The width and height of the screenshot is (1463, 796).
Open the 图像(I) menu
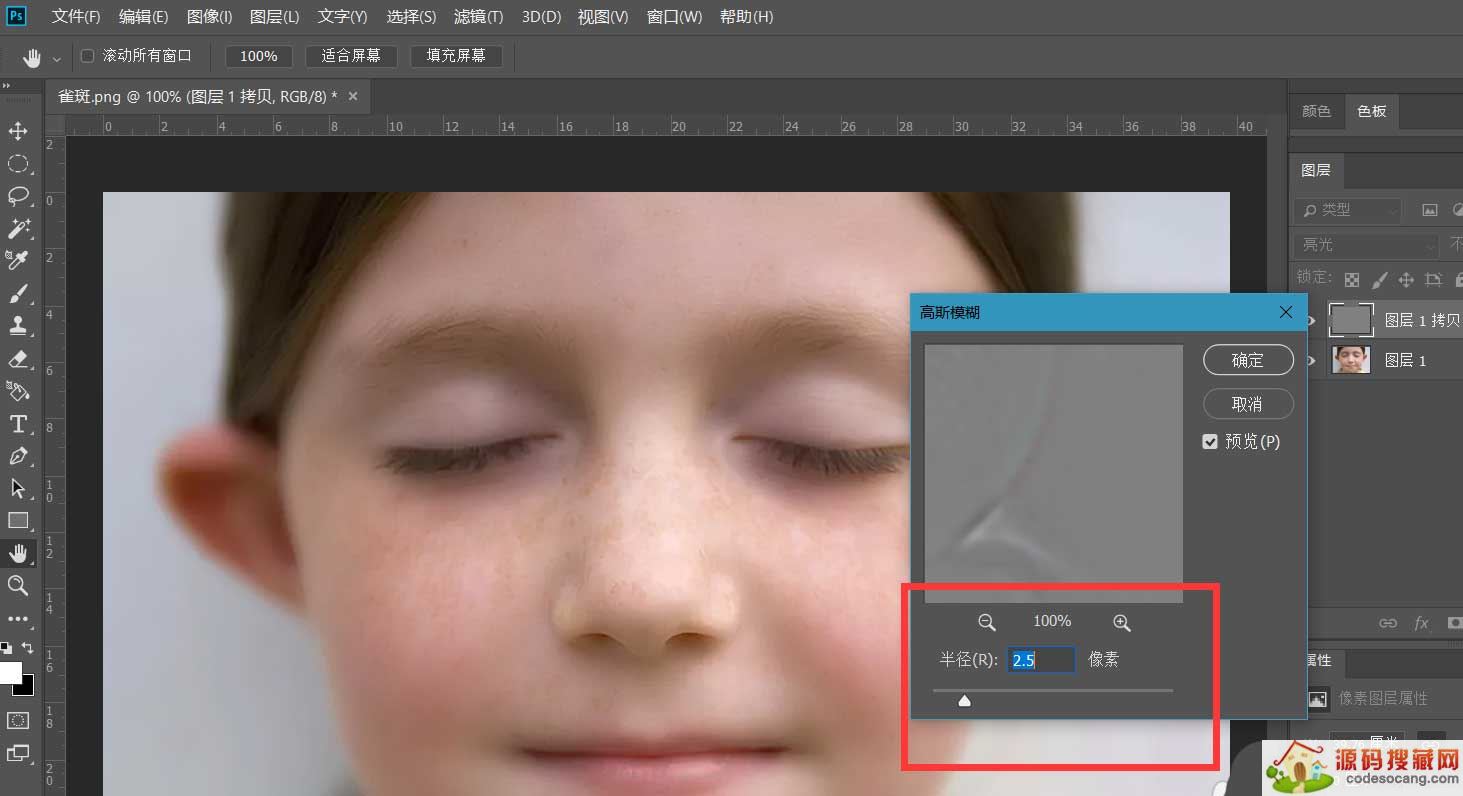pos(209,17)
